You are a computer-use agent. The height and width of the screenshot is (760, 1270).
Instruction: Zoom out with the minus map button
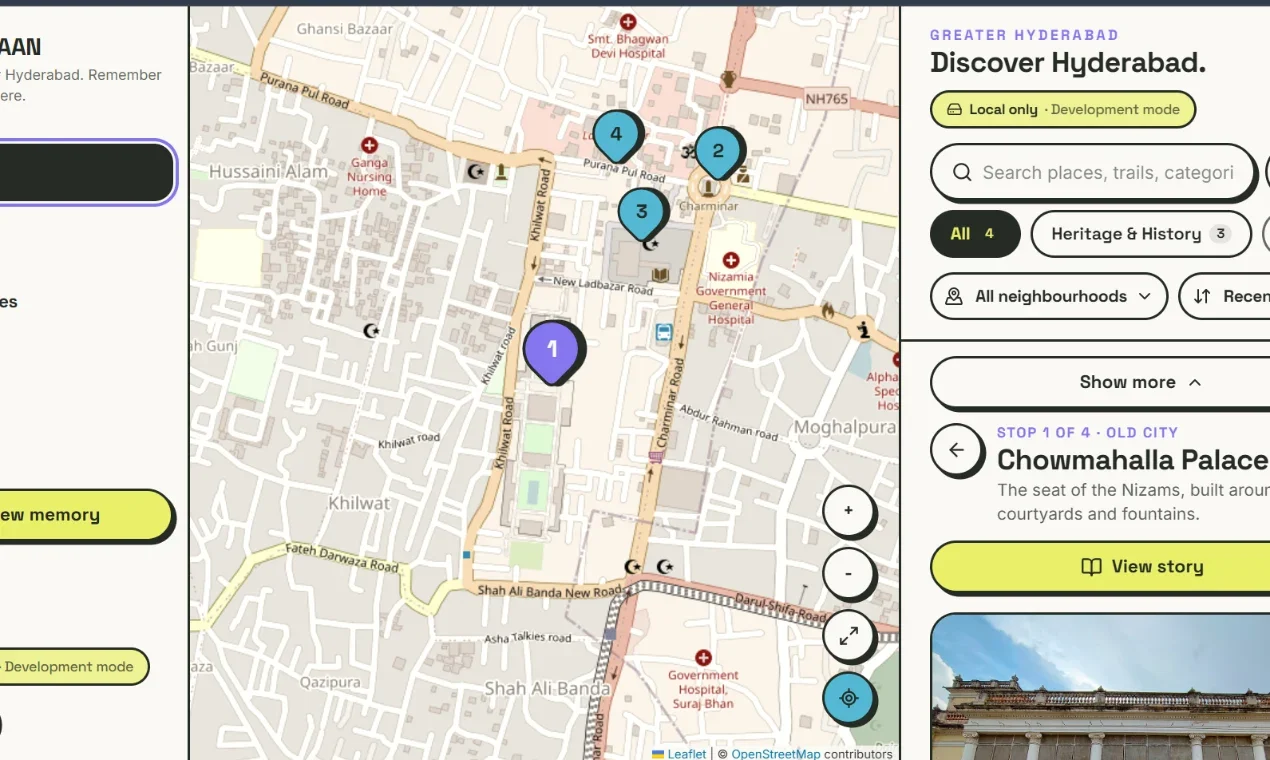(x=848, y=573)
